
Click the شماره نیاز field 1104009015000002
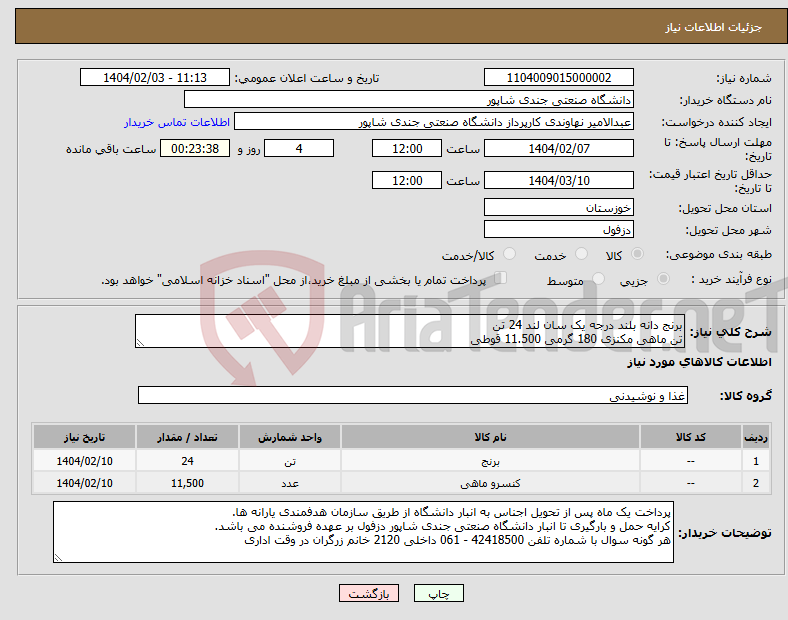[x=558, y=77]
